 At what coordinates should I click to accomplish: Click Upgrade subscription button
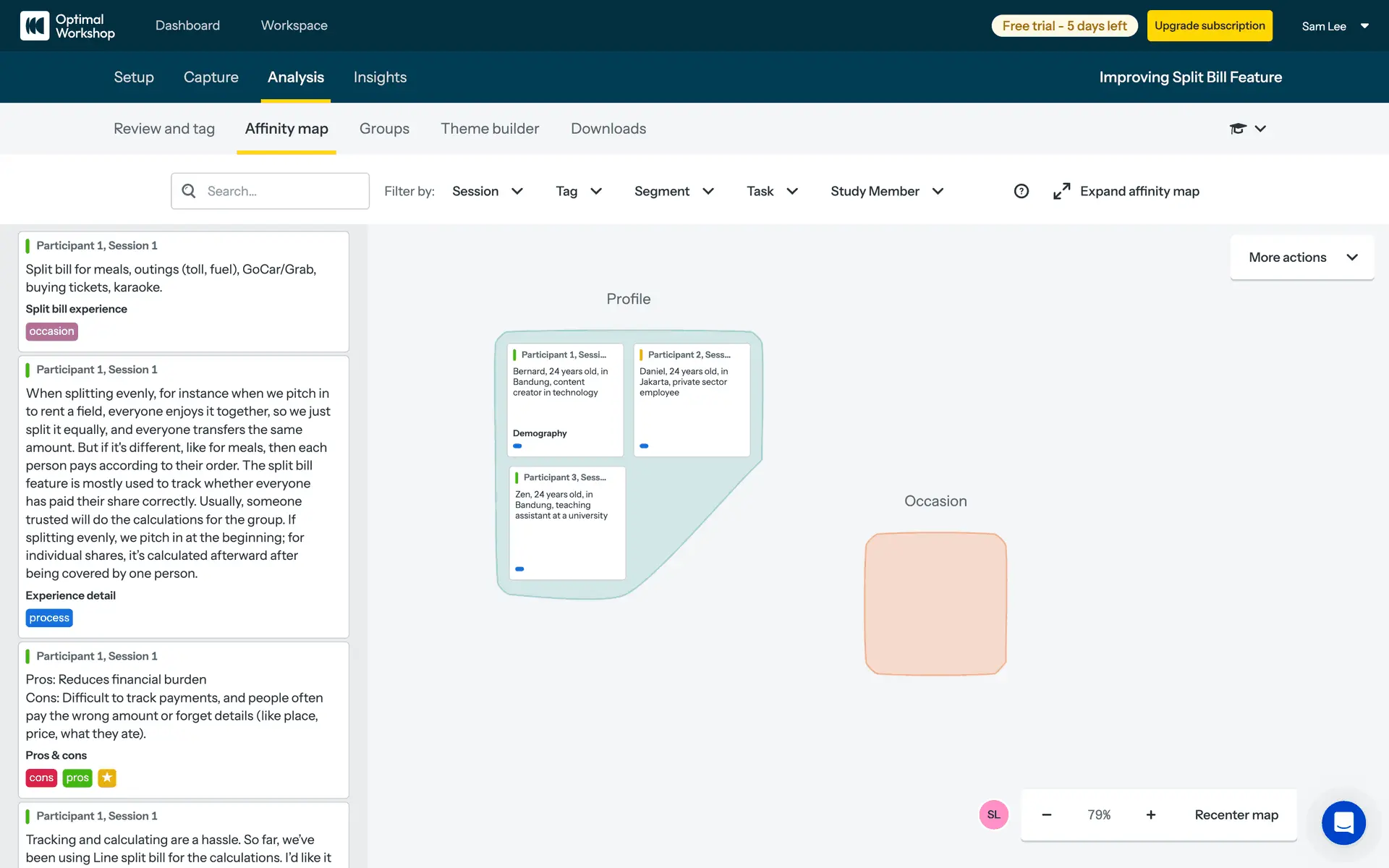tap(1209, 26)
